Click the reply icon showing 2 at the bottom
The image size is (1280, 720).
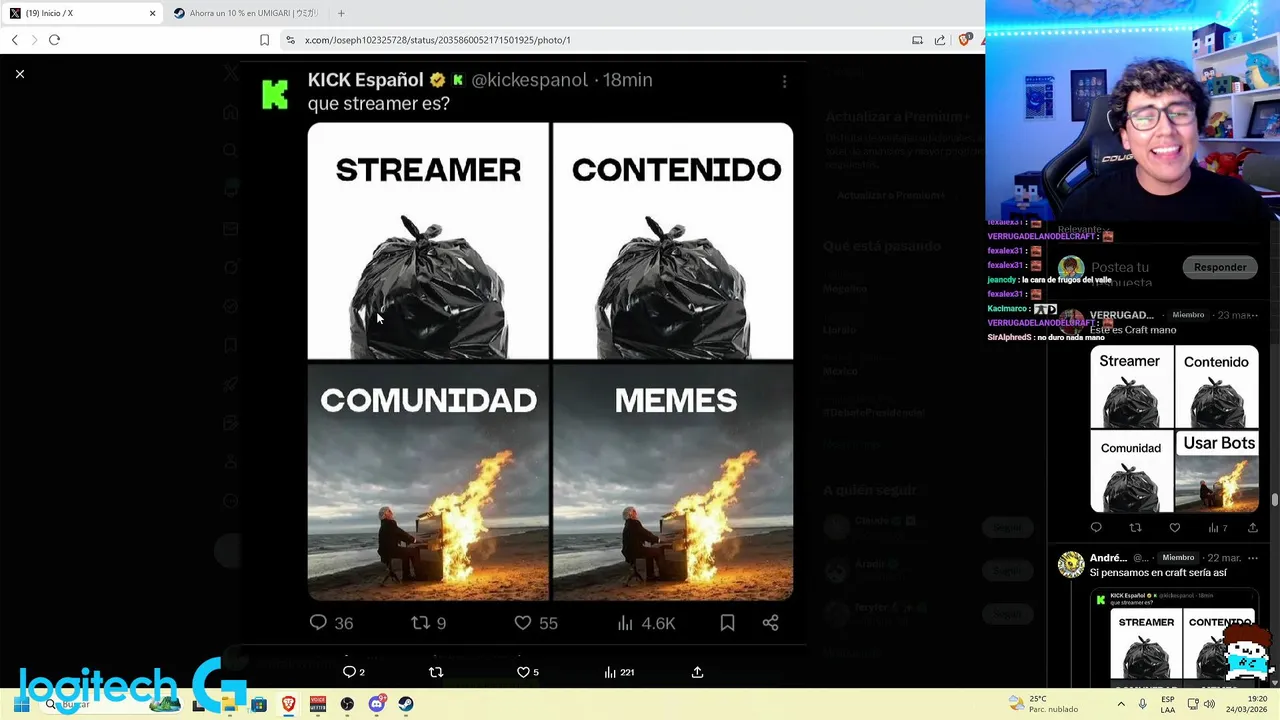point(354,672)
